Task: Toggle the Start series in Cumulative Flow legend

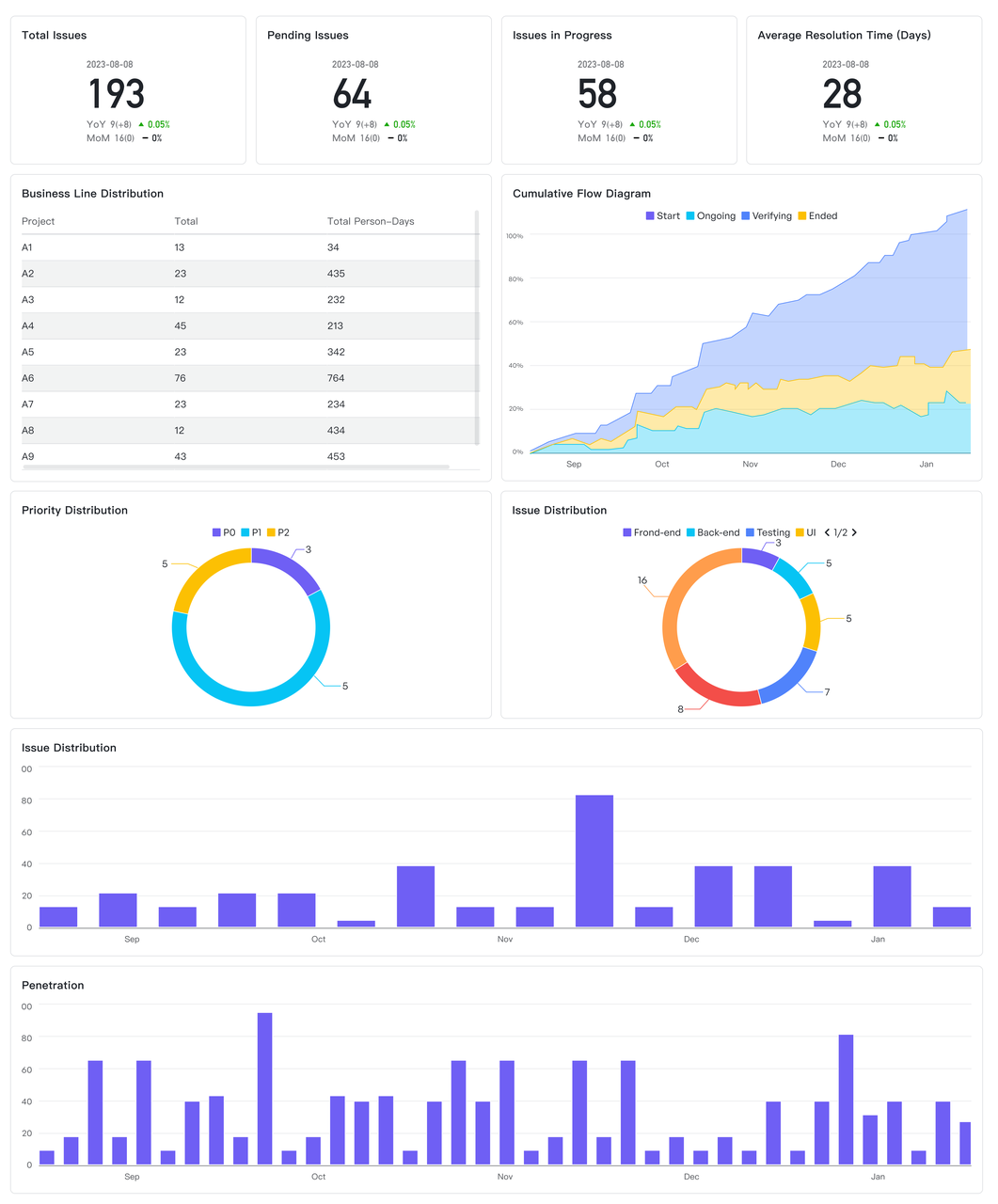Action: [662, 216]
